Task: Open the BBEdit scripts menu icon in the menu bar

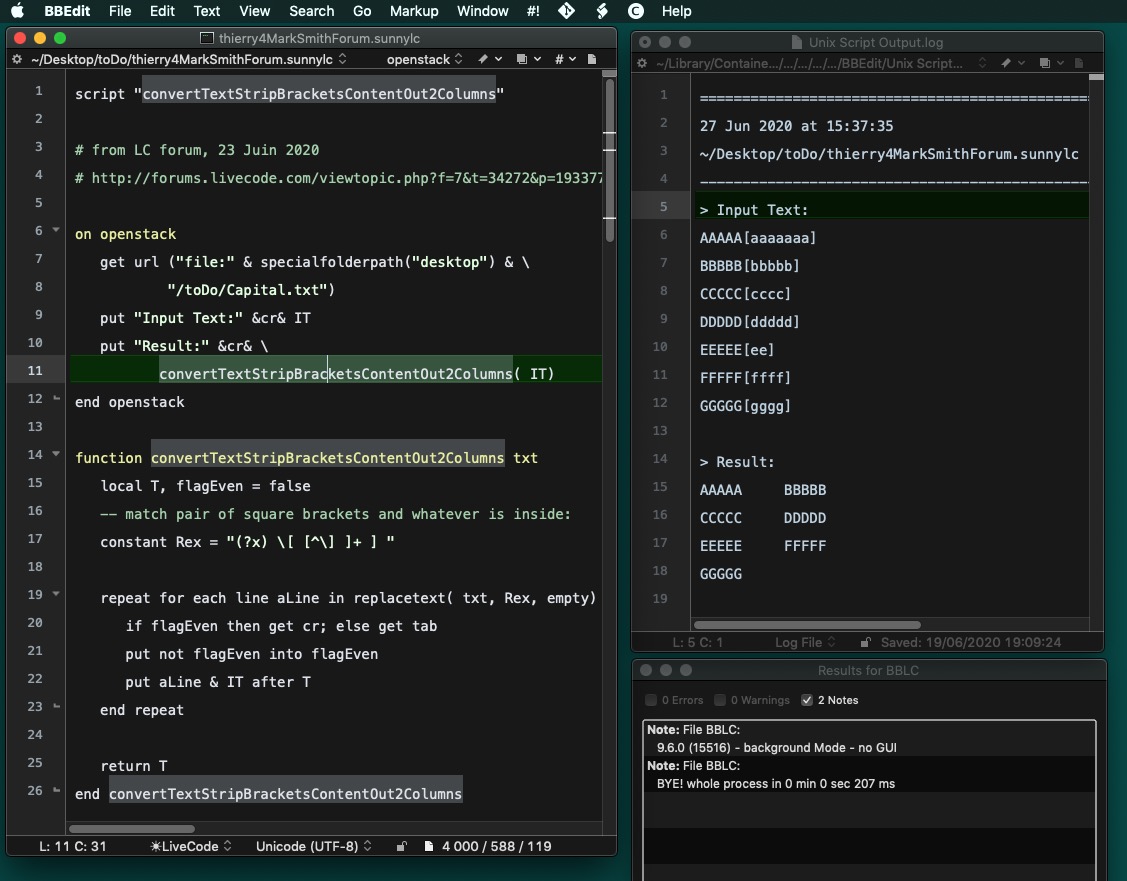Action: [601, 11]
